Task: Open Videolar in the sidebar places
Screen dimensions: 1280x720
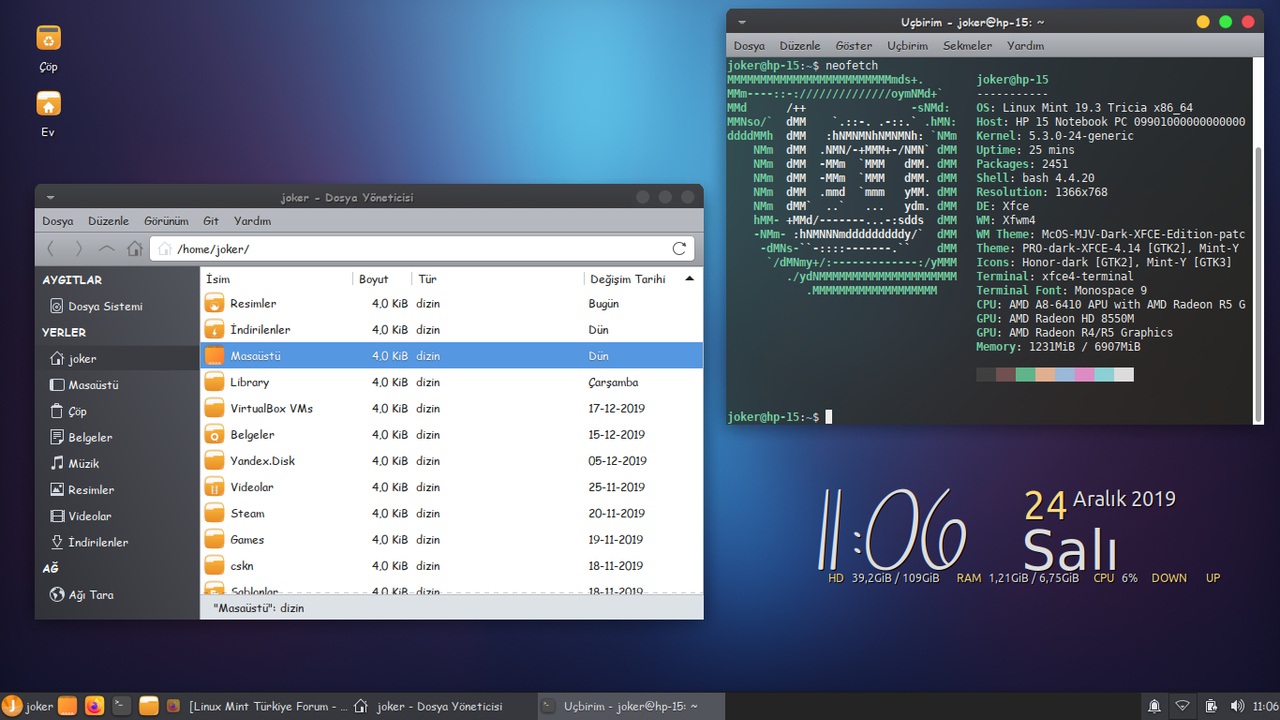Action: (x=117, y=516)
